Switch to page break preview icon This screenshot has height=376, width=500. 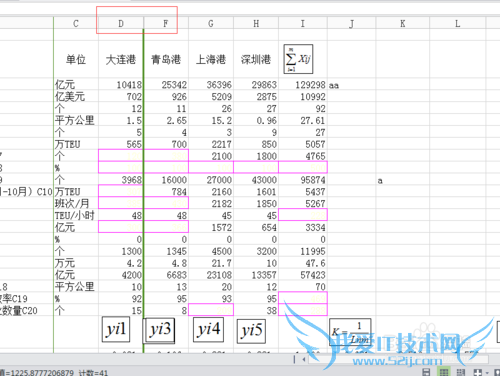pyautogui.click(x=461, y=372)
